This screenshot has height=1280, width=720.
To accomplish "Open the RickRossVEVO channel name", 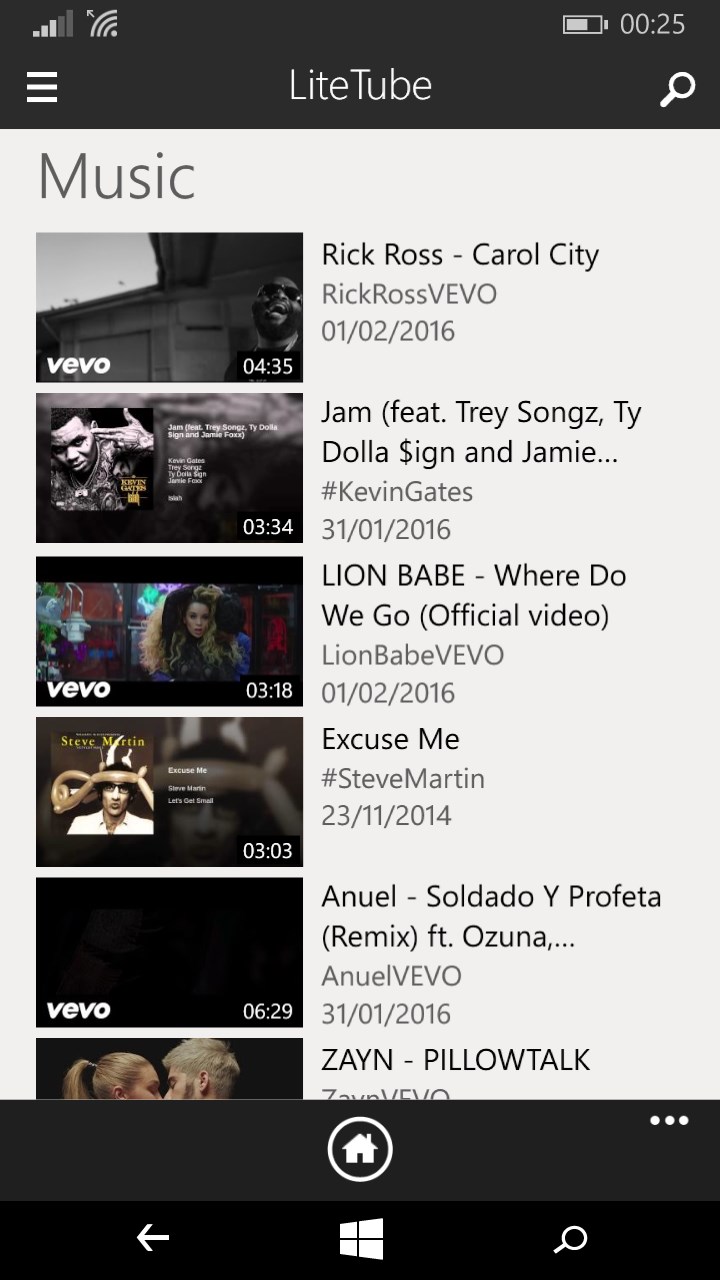I will click(408, 294).
